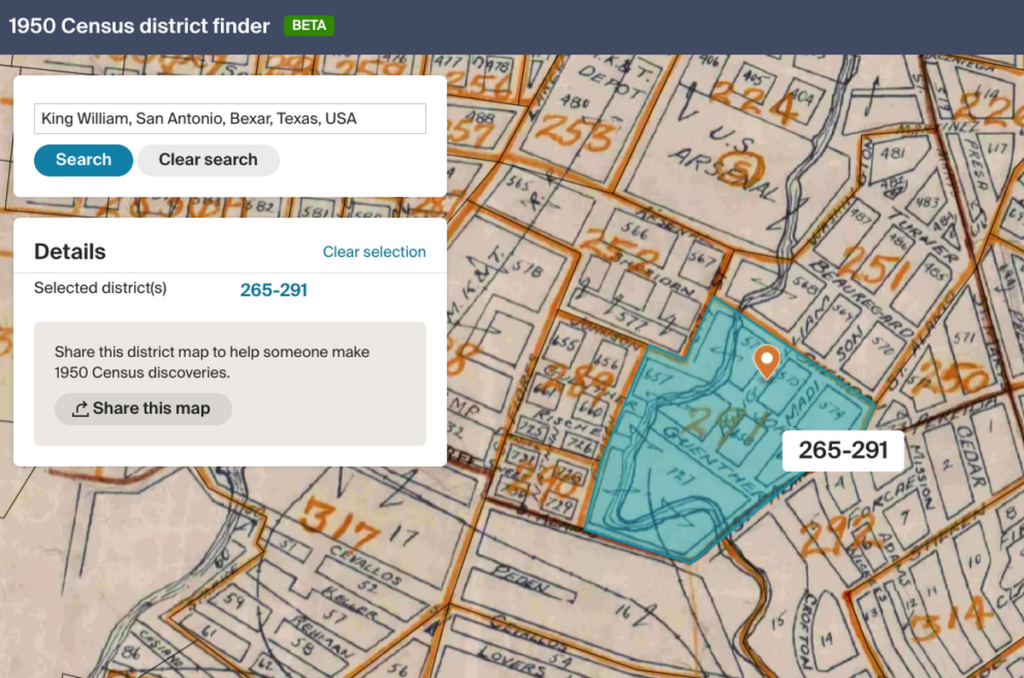Click the orange map pin marker
The image size is (1024, 678).
click(766, 363)
